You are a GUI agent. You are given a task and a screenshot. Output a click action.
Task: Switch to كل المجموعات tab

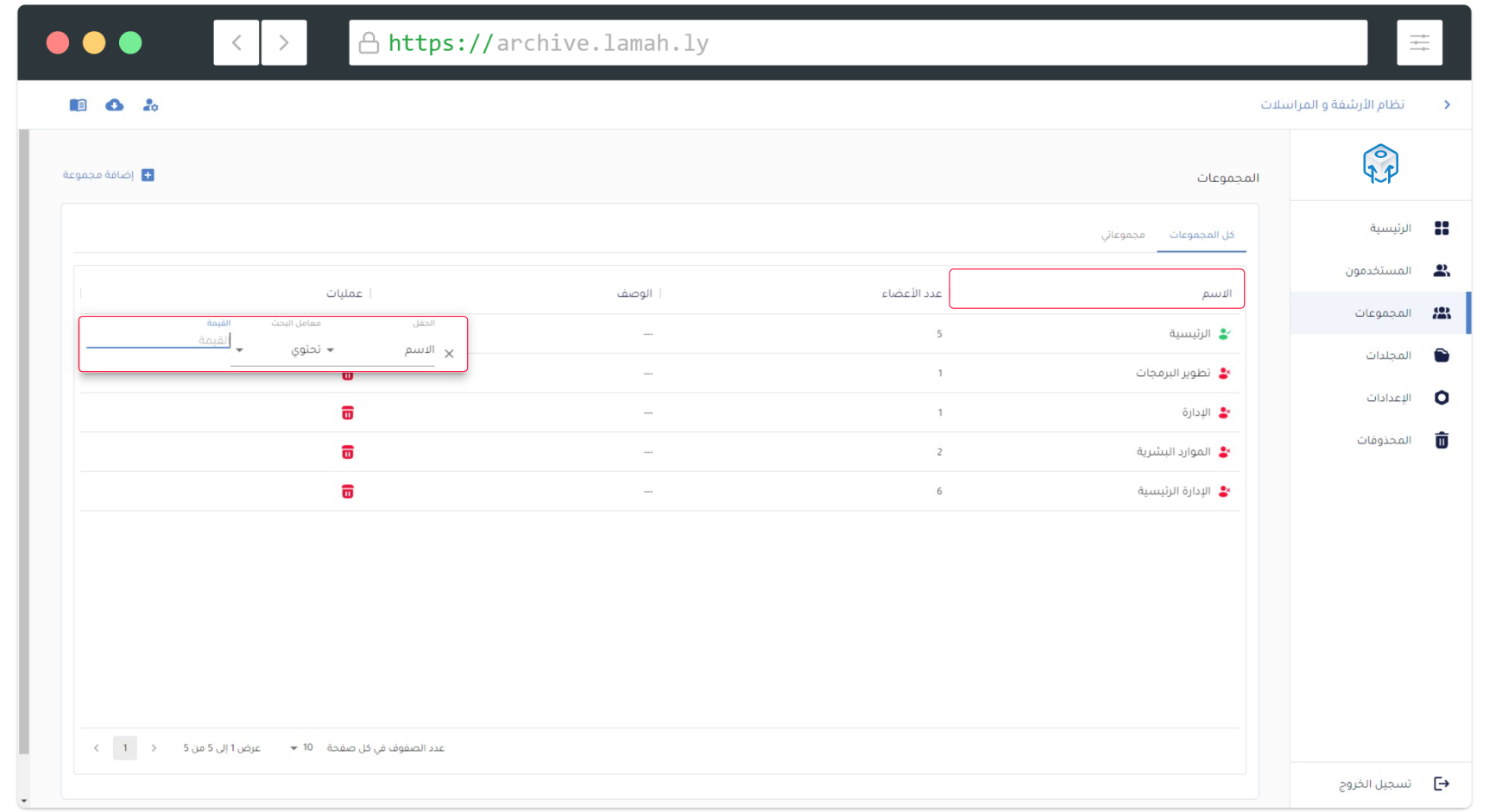tap(1202, 235)
